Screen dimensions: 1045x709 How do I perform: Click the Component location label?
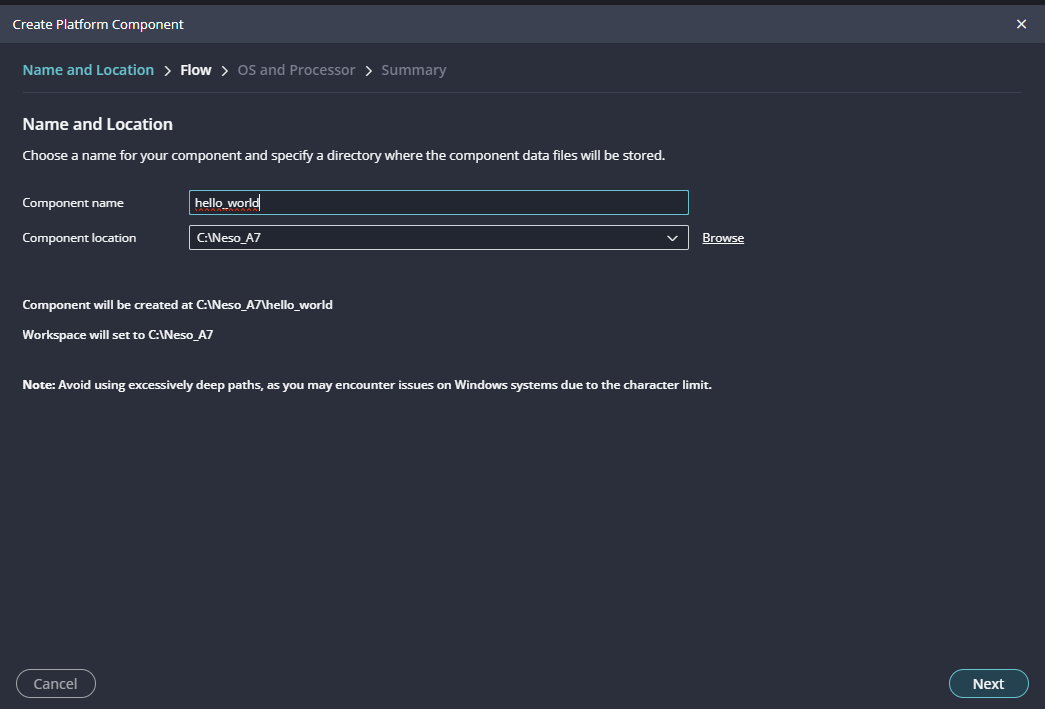pyautogui.click(x=79, y=238)
